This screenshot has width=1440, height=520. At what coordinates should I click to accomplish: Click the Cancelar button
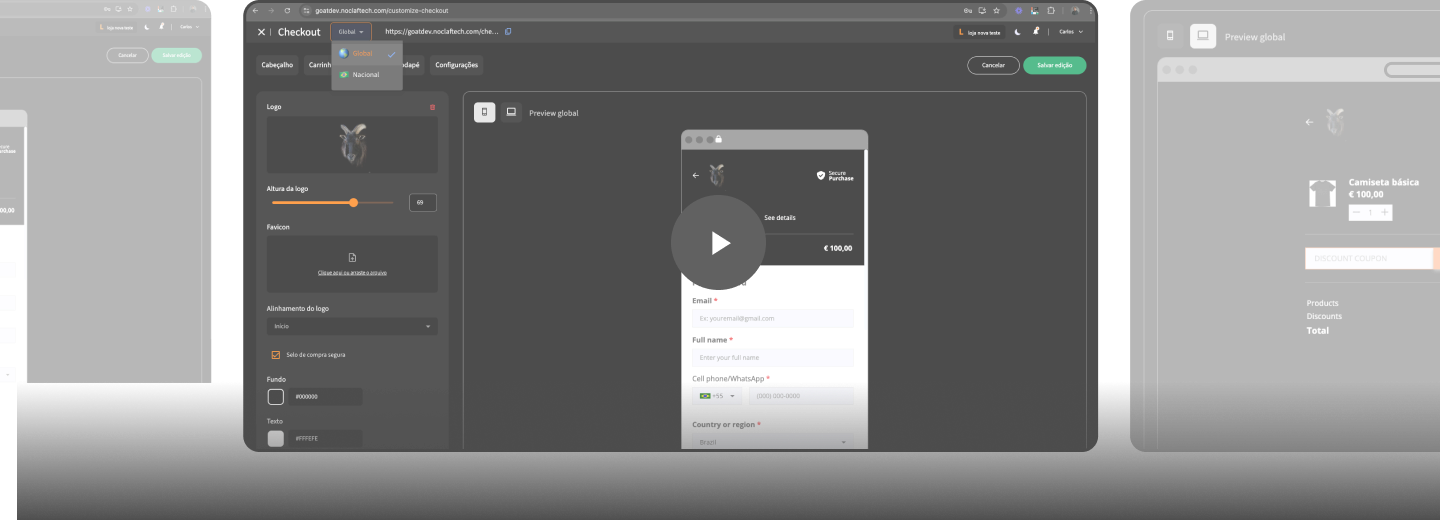(x=993, y=65)
